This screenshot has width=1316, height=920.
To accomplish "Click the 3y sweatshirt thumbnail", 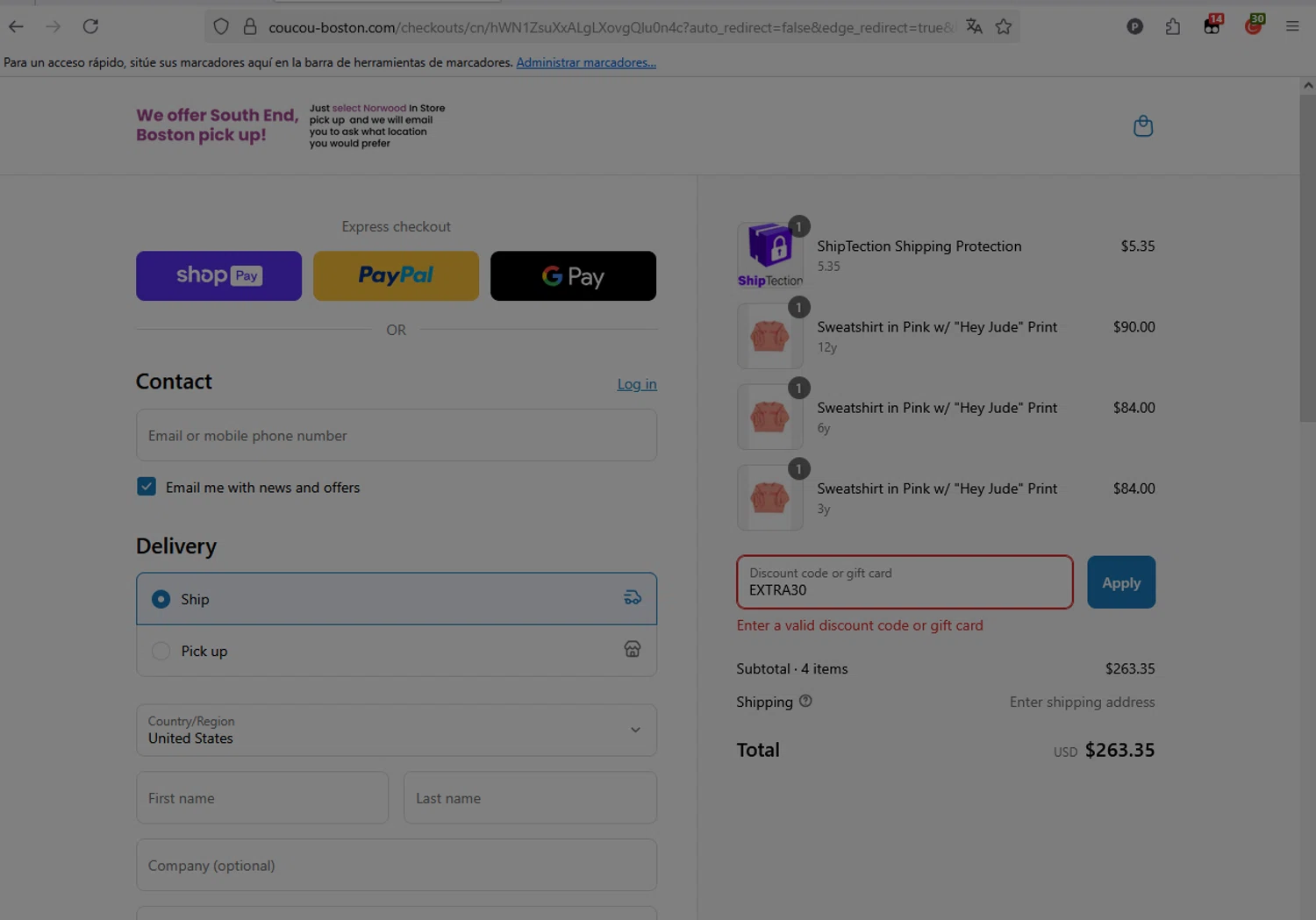I will (x=770, y=497).
